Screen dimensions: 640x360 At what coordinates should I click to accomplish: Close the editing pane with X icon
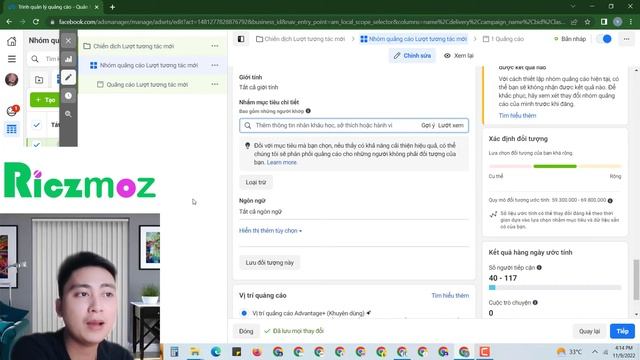point(69,40)
